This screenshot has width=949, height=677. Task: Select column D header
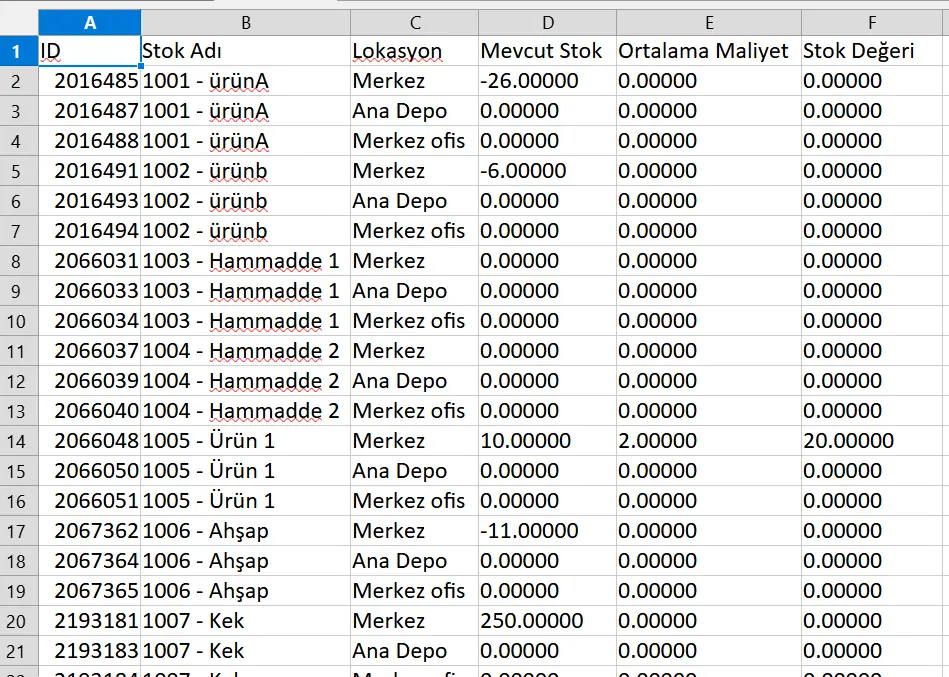(547, 23)
